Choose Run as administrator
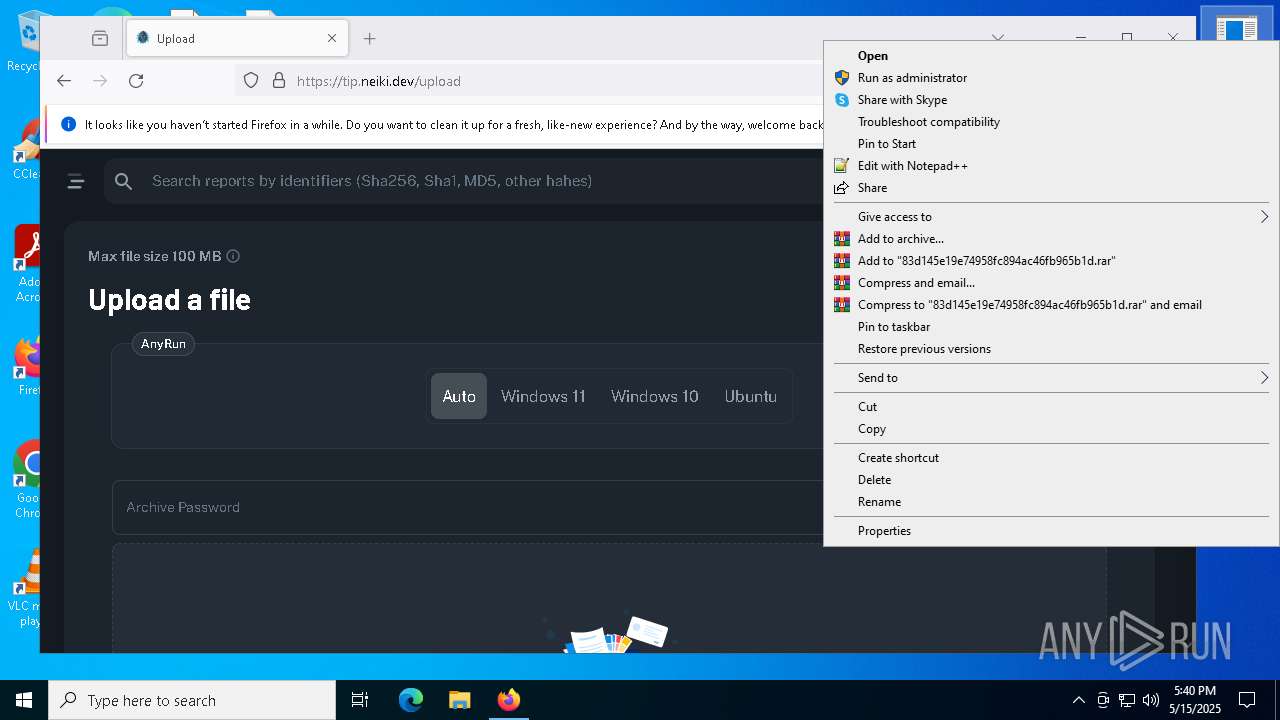This screenshot has width=1280, height=720. point(1050,78)
